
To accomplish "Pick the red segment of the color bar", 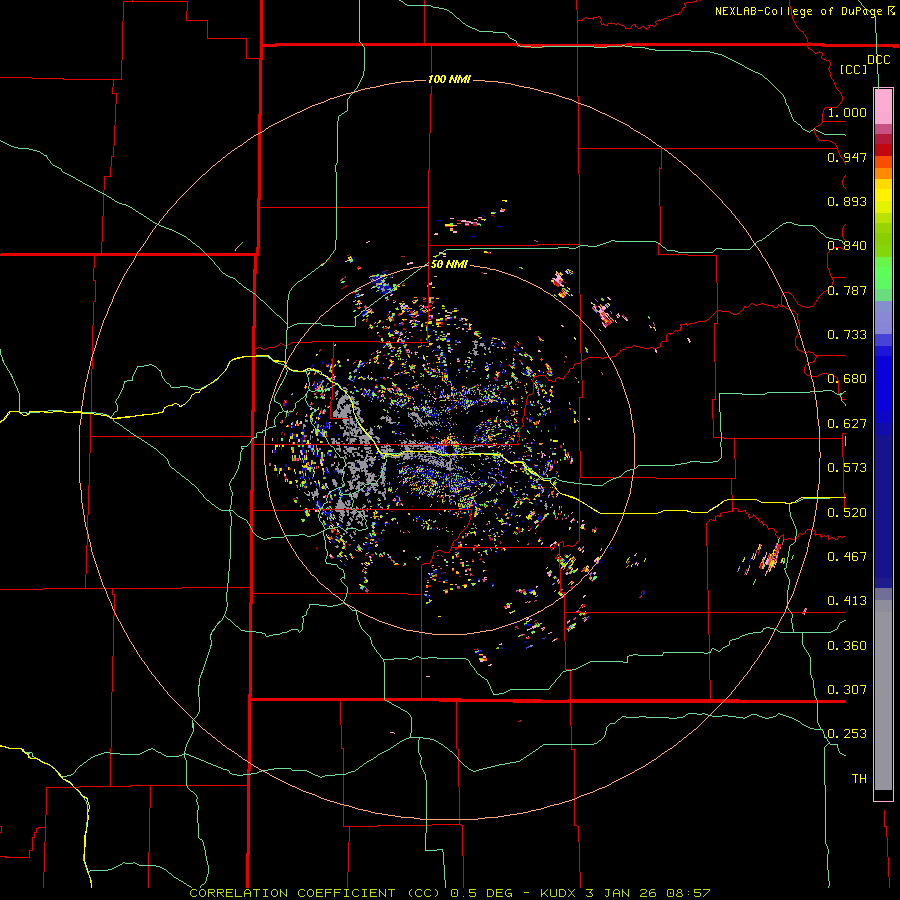I will click(883, 150).
